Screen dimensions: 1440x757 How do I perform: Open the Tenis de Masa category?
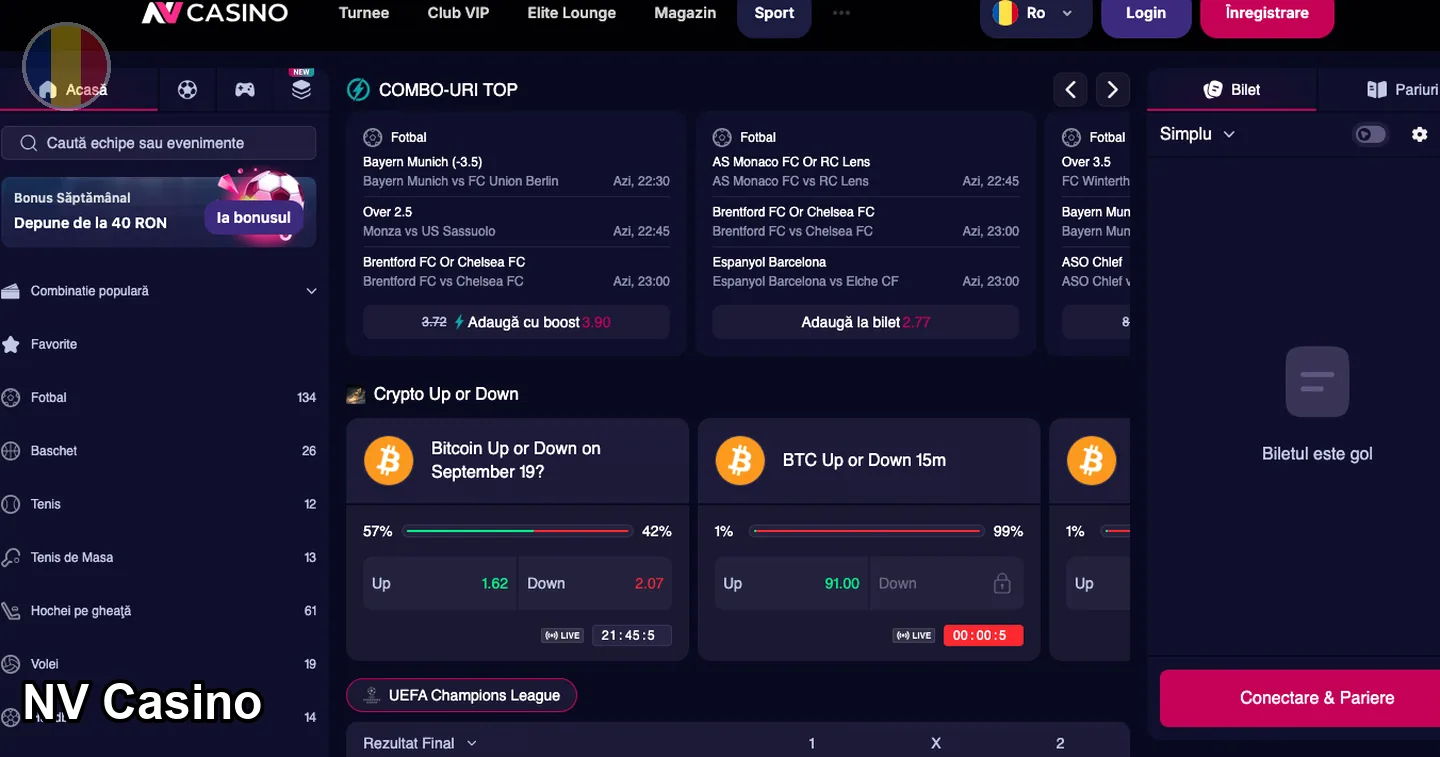tap(160, 557)
